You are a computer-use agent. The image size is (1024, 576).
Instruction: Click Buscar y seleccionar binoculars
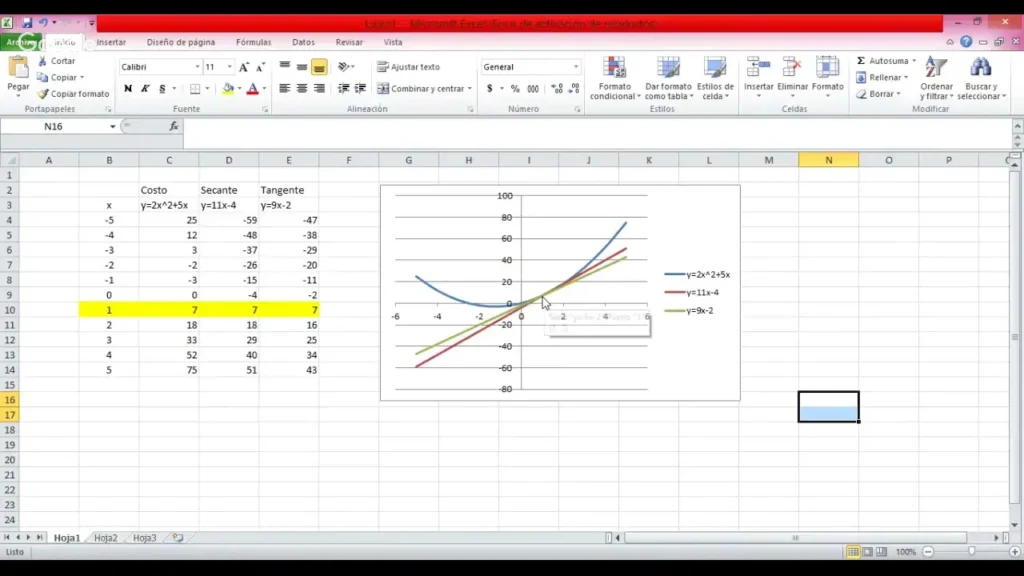coord(980,69)
